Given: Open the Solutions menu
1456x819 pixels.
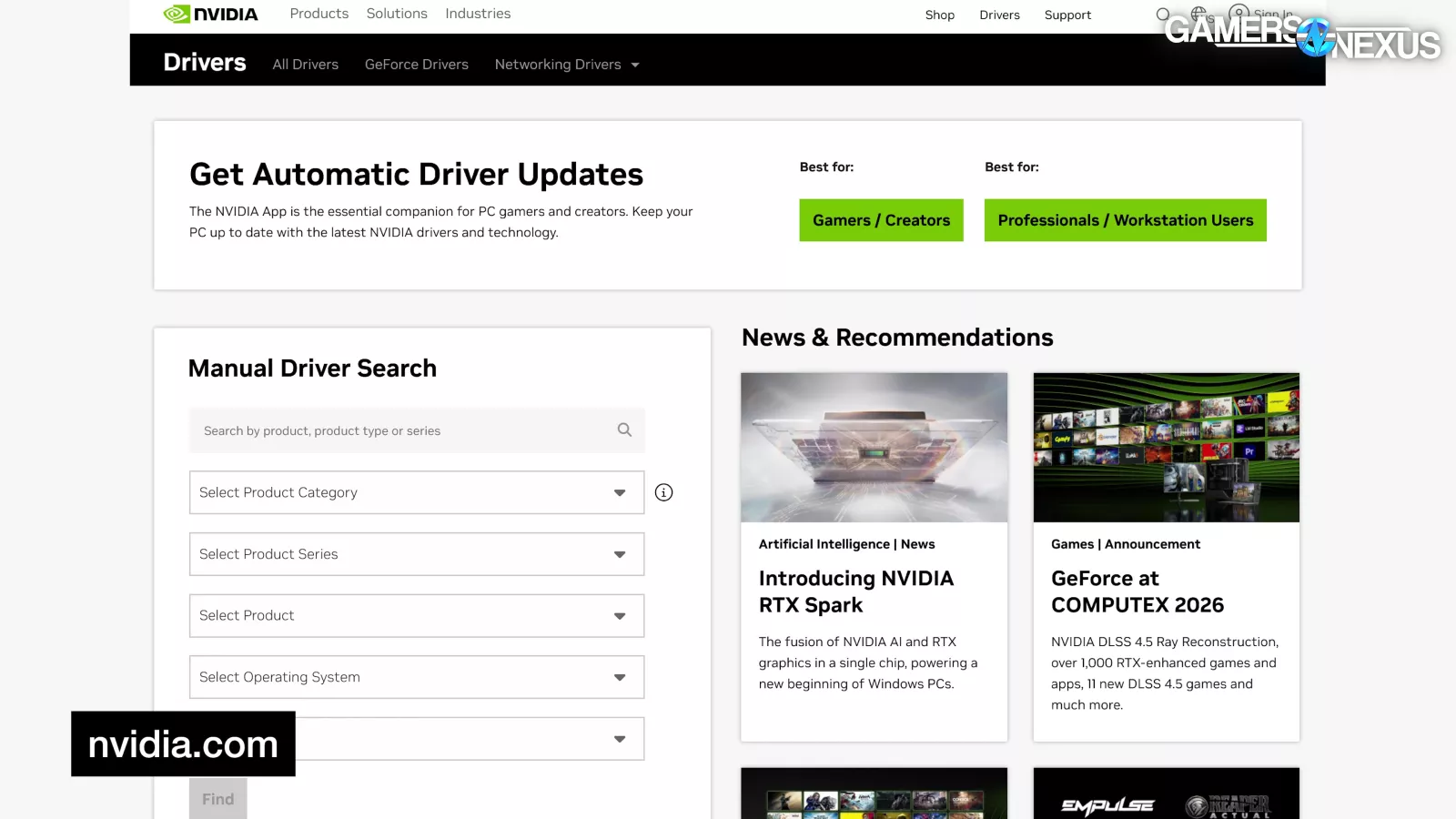Looking at the screenshot, I should coord(397,14).
